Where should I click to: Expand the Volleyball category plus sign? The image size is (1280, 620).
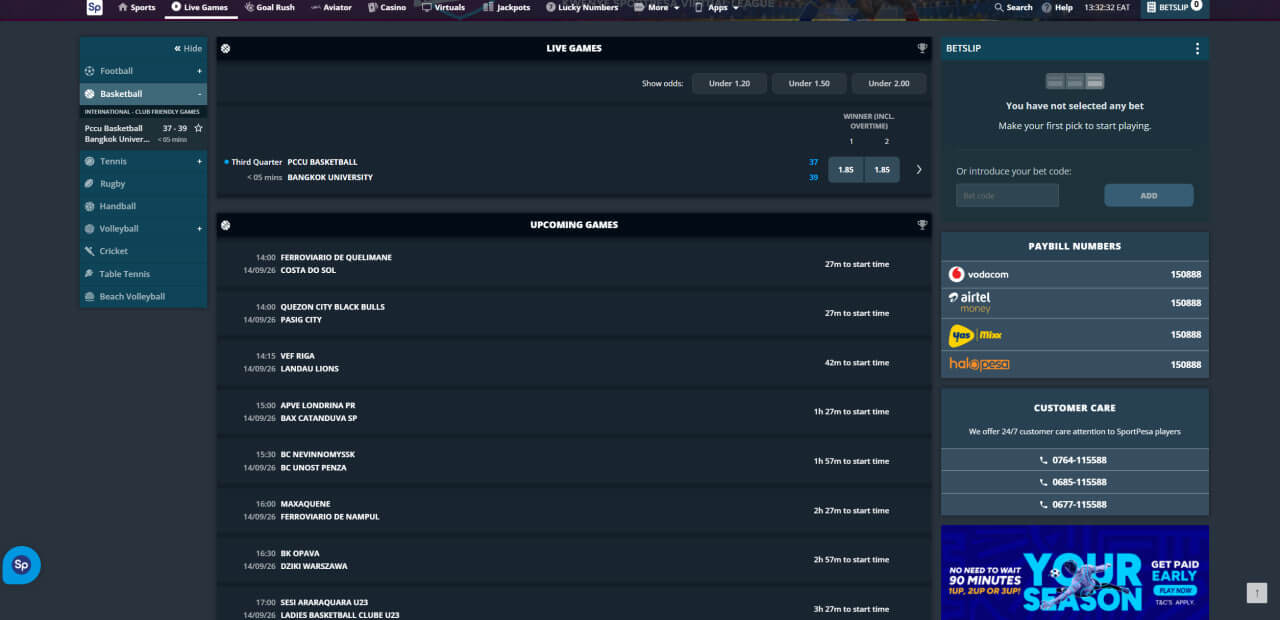(x=199, y=229)
